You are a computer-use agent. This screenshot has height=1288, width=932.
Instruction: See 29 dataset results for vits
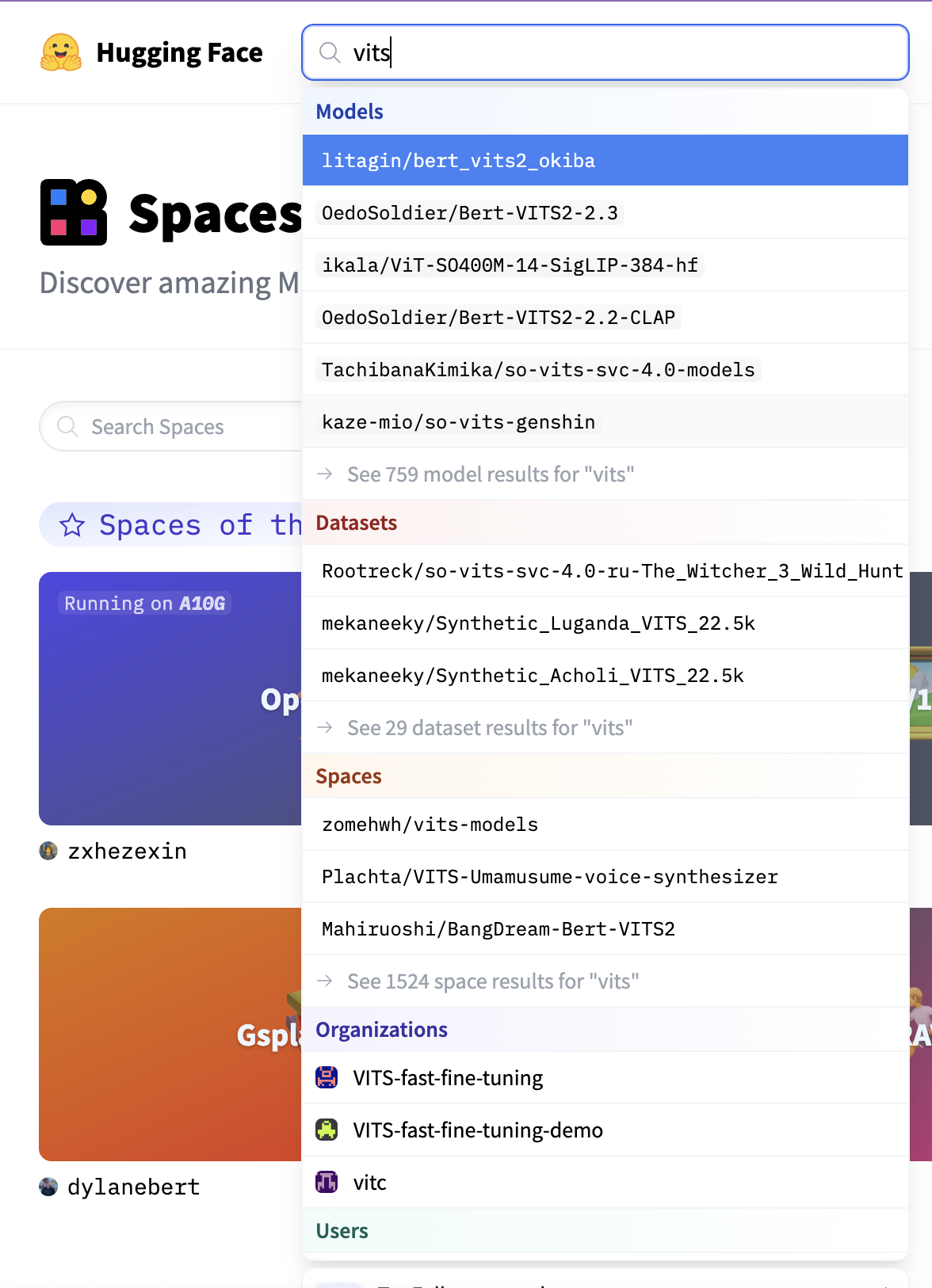pyautogui.click(x=605, y=727)
